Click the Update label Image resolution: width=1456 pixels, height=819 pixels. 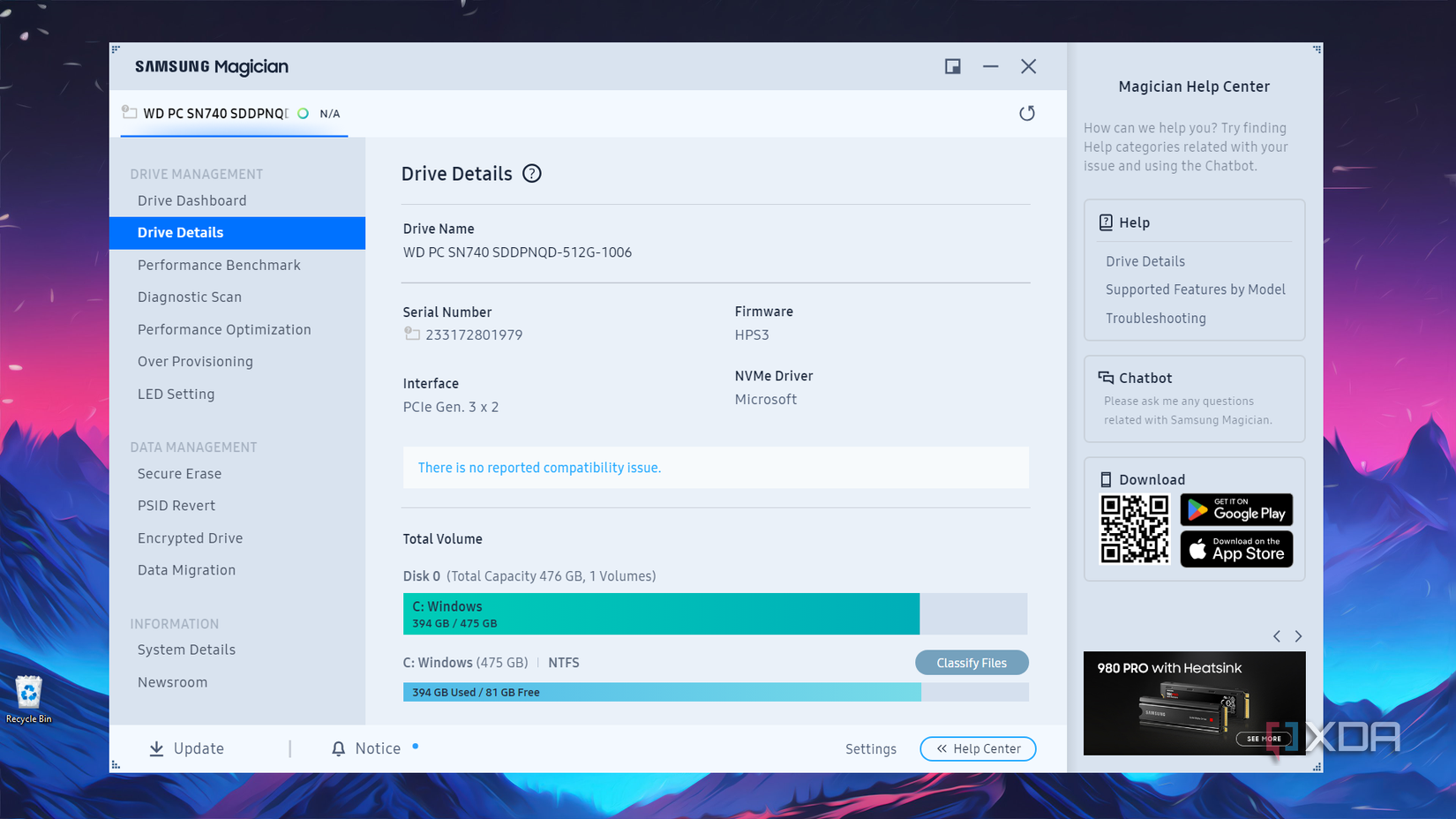coord(199,748)
